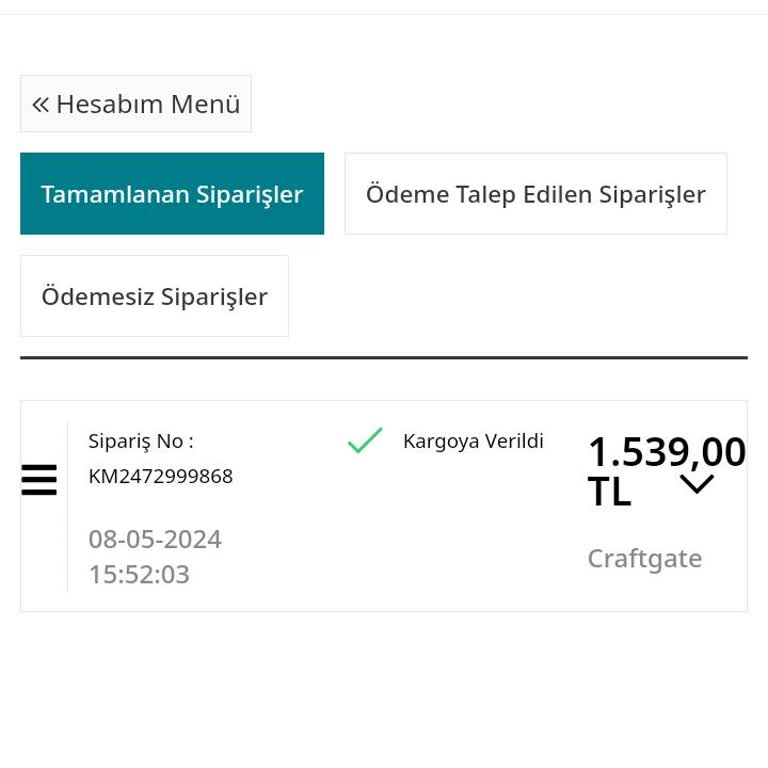Expand order details with the down chevron

[697, 484]
